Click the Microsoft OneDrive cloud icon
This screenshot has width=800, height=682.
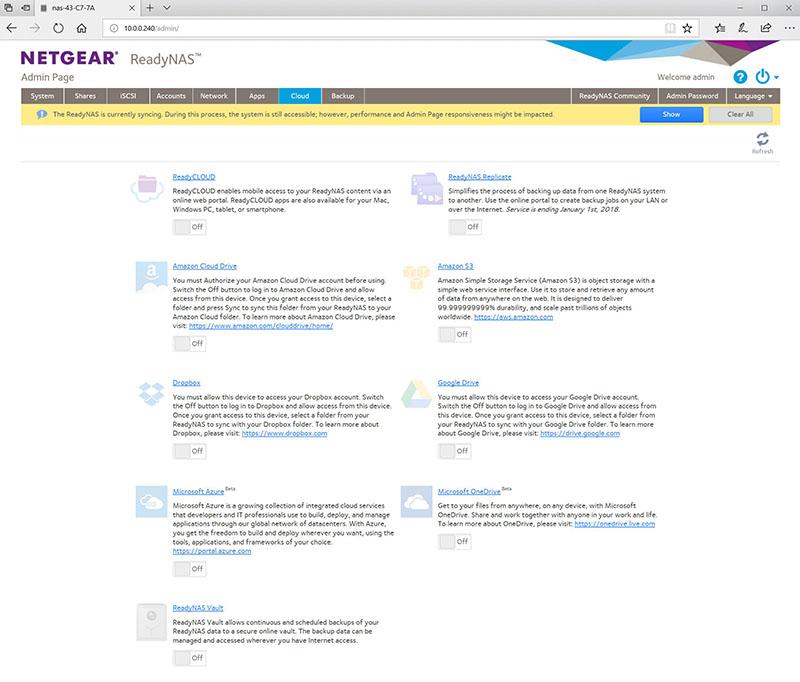[x=416, y=502]
